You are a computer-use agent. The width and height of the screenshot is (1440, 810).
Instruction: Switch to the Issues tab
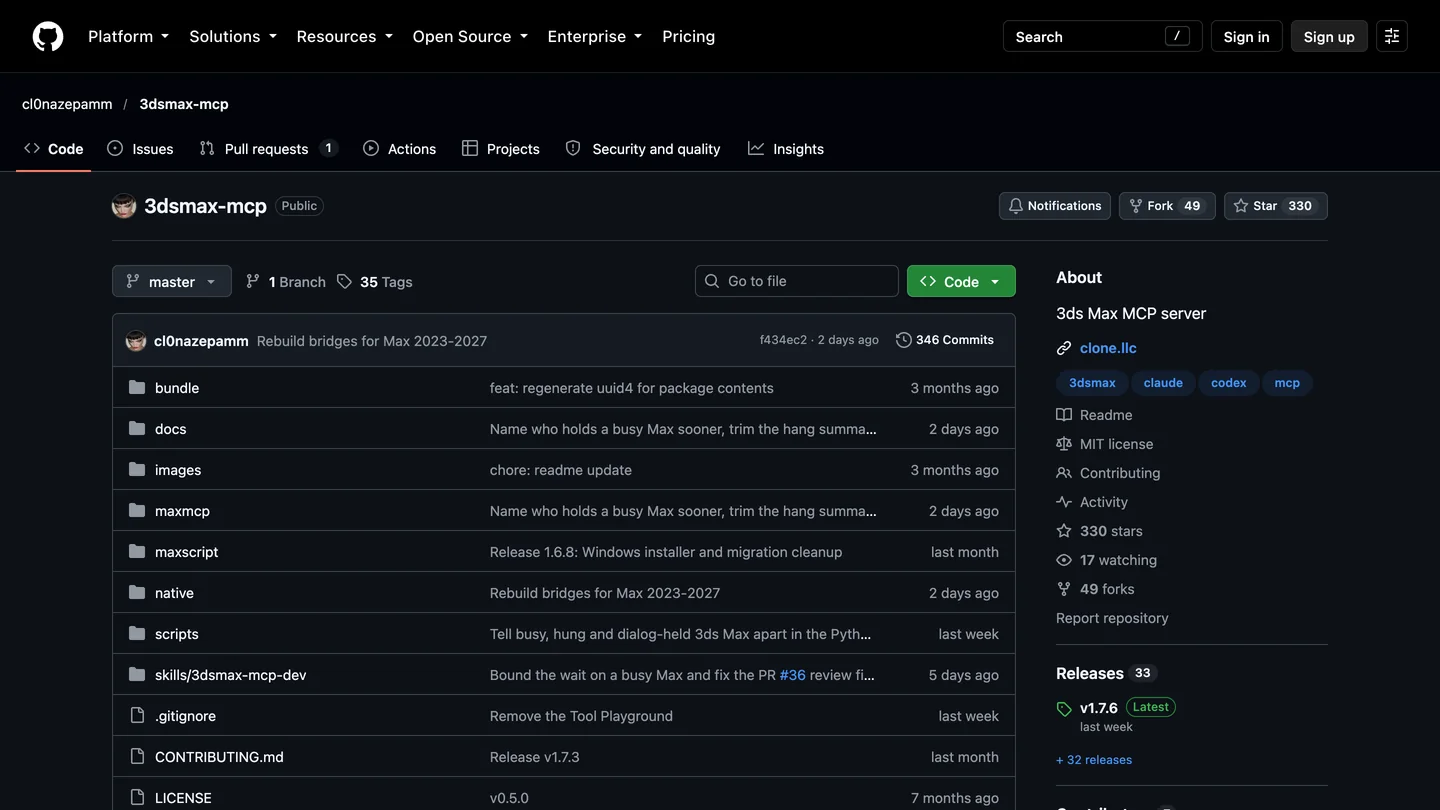(x=140, y=149)
